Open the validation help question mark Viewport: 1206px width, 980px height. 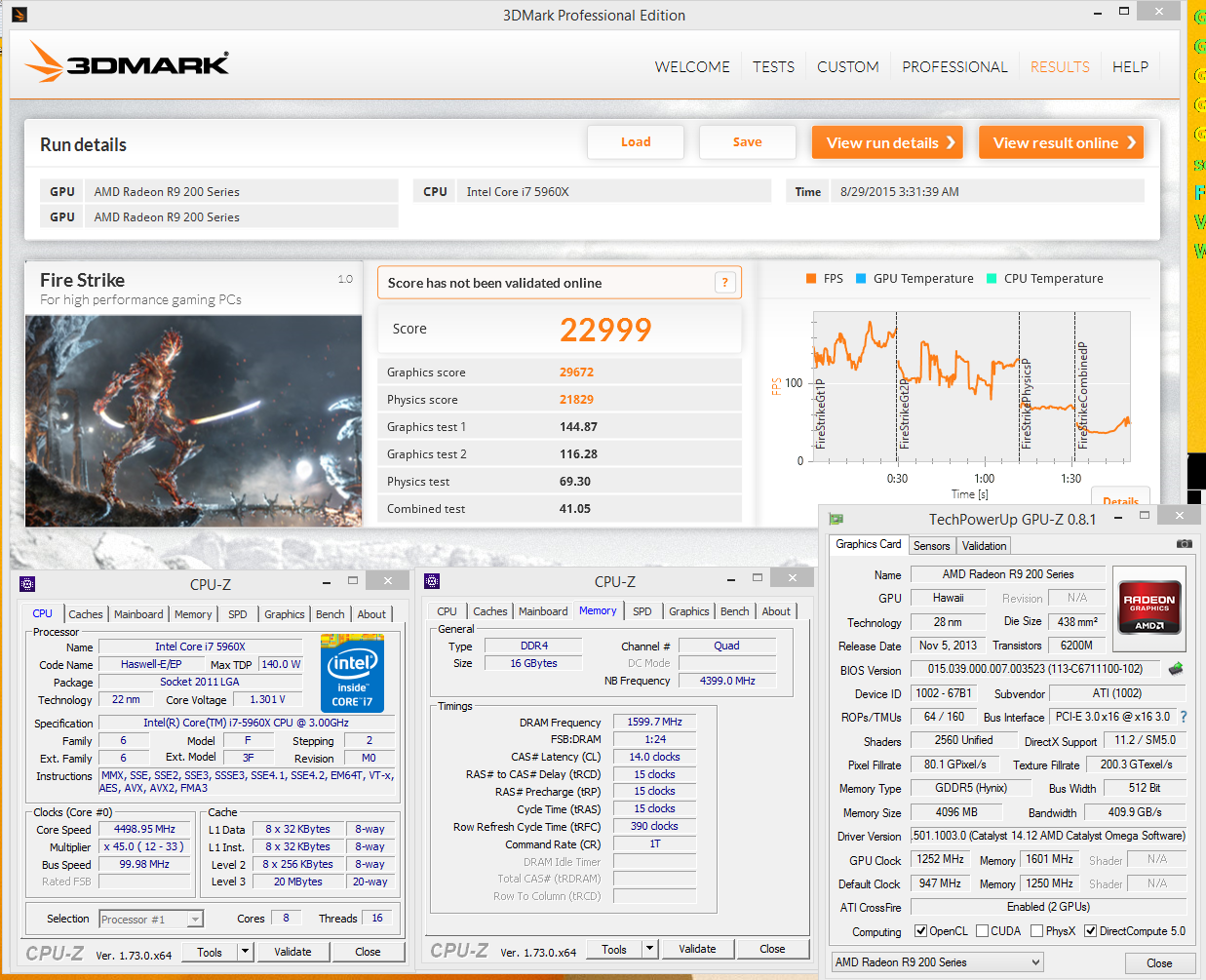click(724, 283)
